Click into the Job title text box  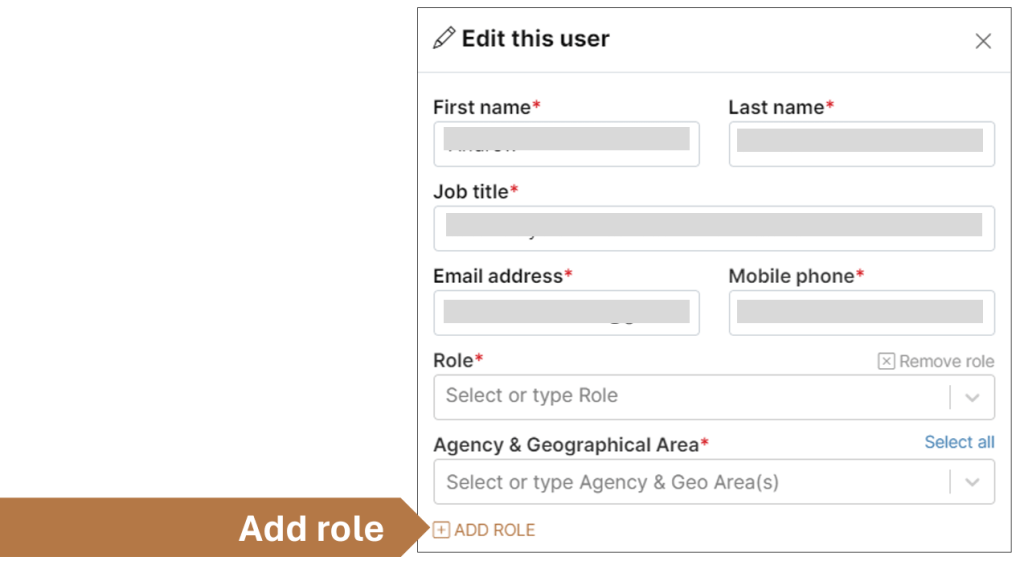pyautogui.click(x=713, y=228)
